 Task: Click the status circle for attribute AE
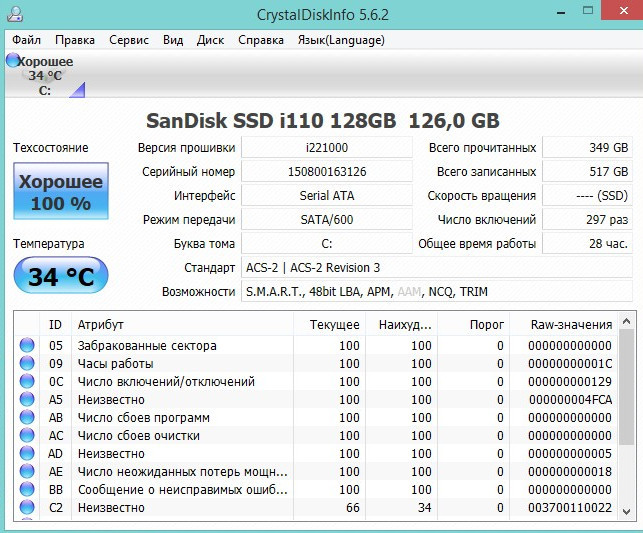(27, 472)
